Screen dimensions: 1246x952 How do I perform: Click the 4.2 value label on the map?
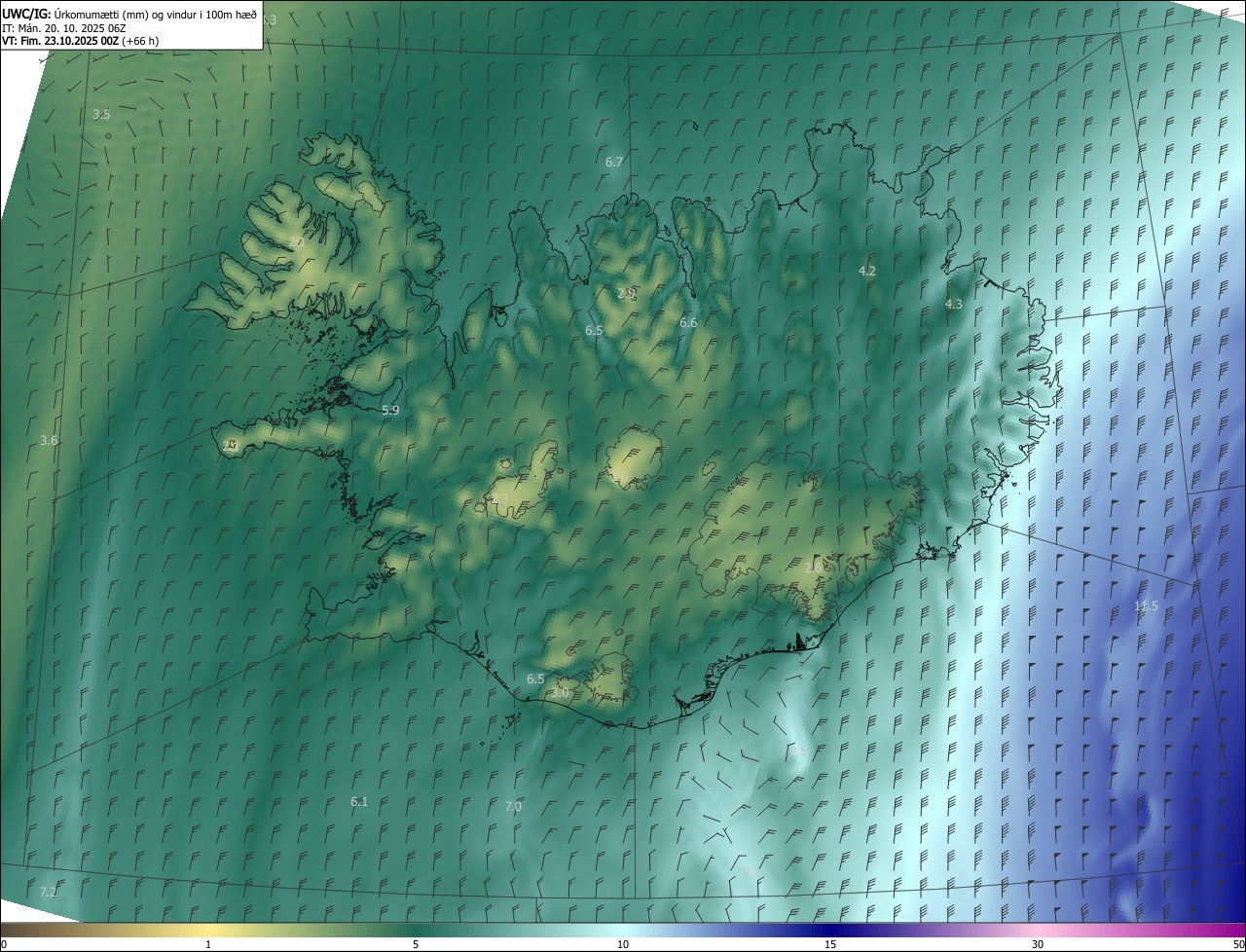867,271
